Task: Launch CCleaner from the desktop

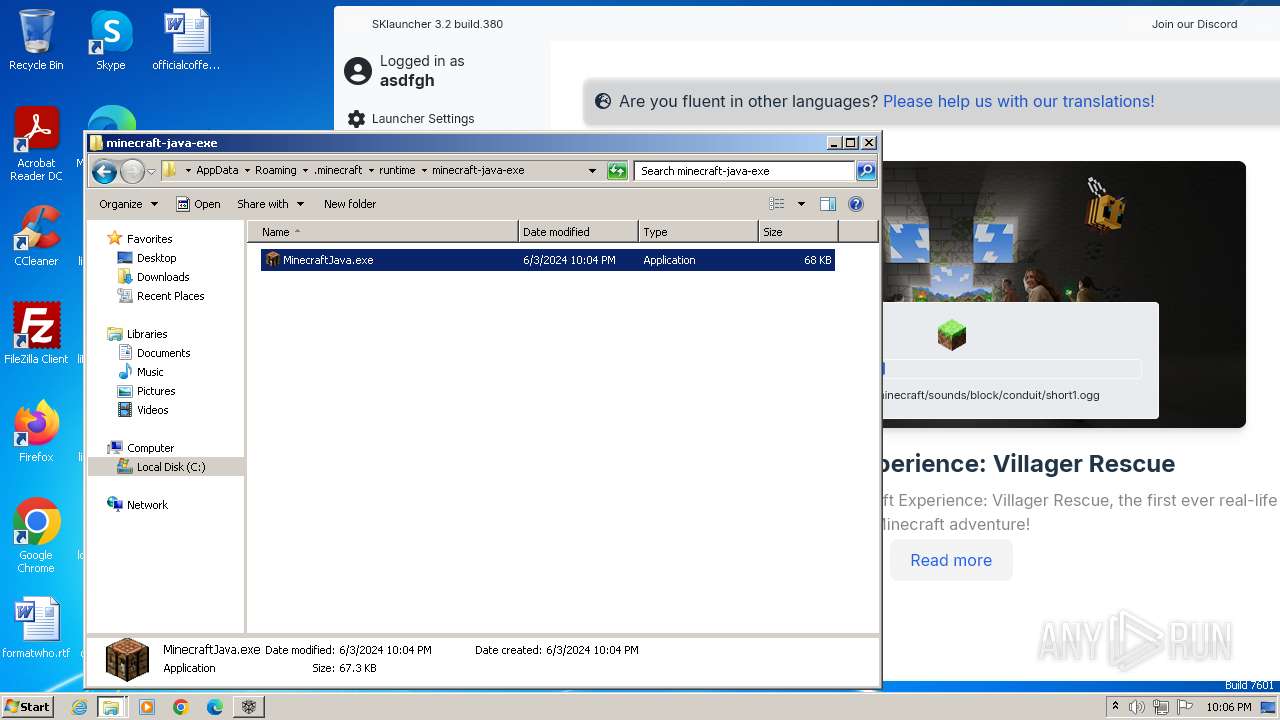Action: pyautogui.click(x=36, y=235)
